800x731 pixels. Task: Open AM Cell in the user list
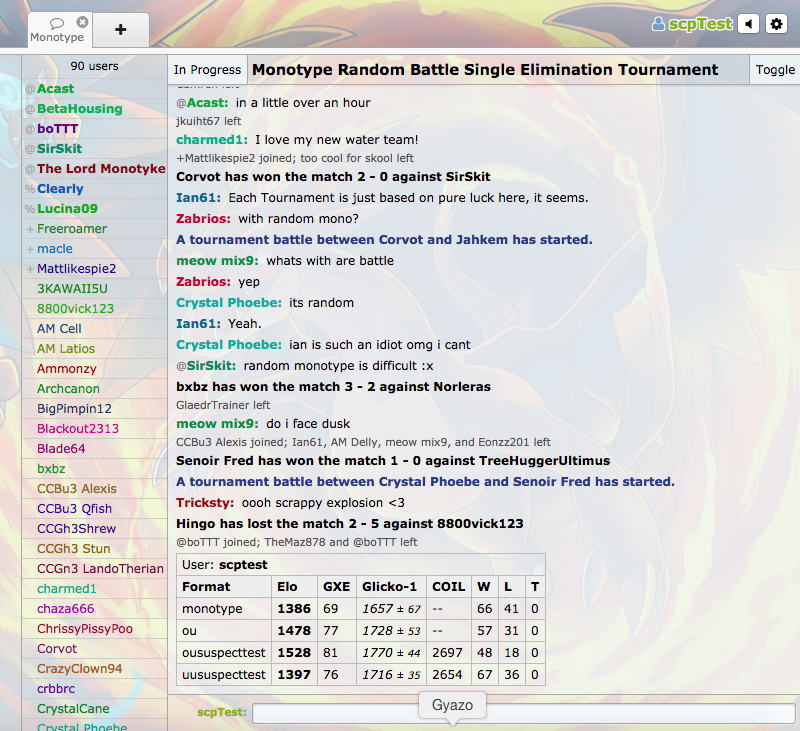[x=95, y=329]
